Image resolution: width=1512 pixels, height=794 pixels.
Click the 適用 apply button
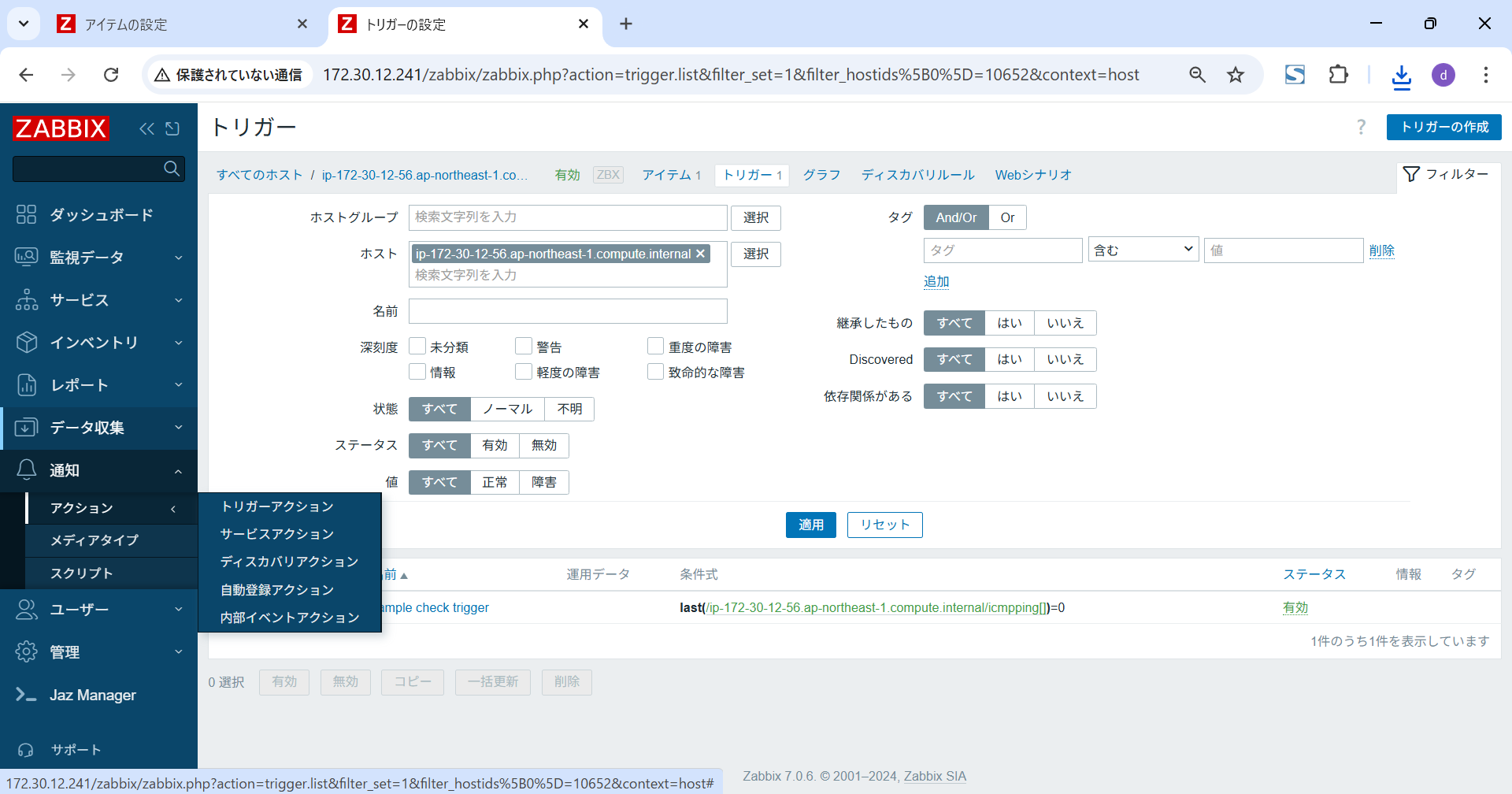(810, 525)
